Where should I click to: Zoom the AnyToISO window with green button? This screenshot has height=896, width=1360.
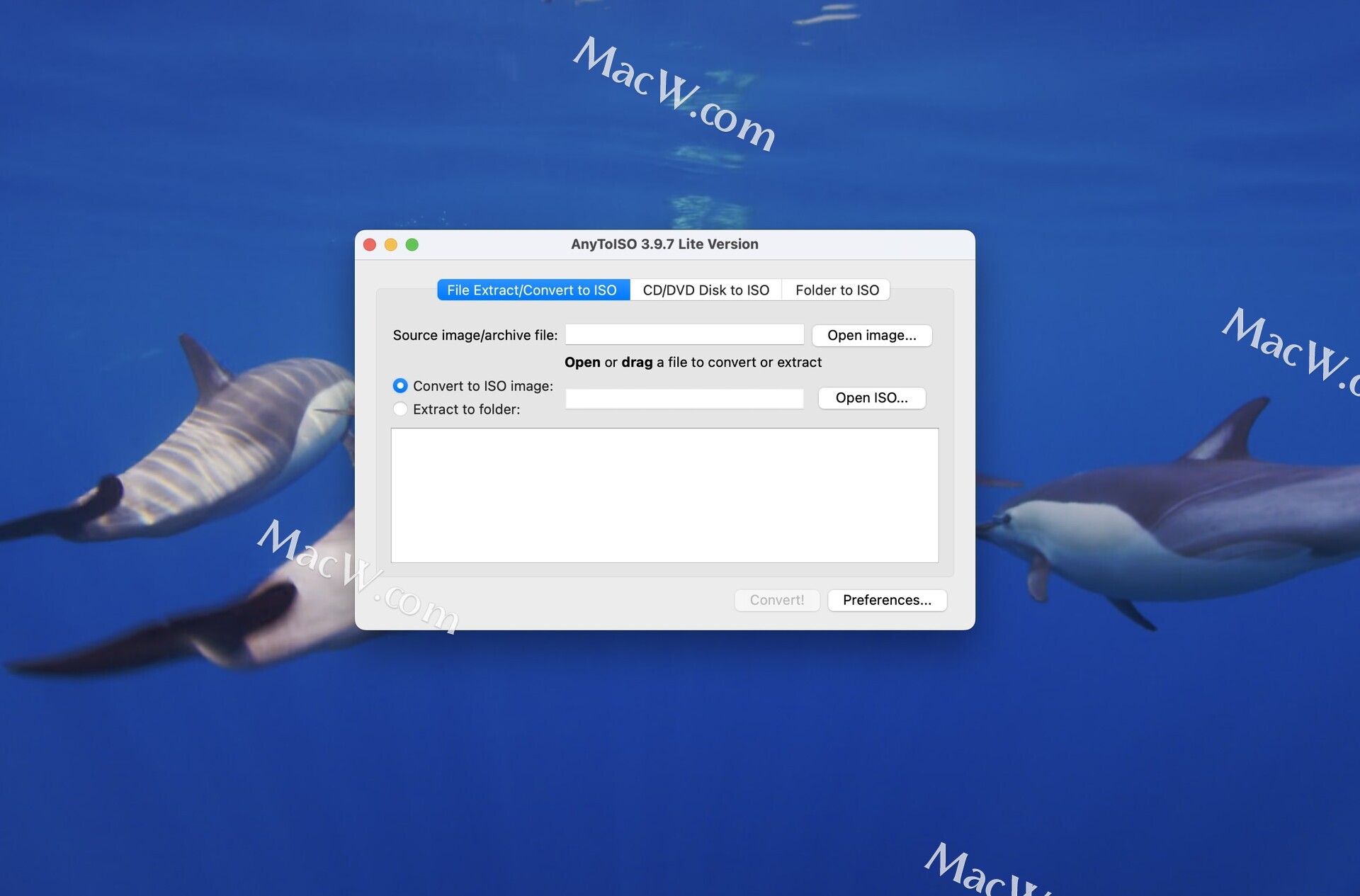point(412,244)
